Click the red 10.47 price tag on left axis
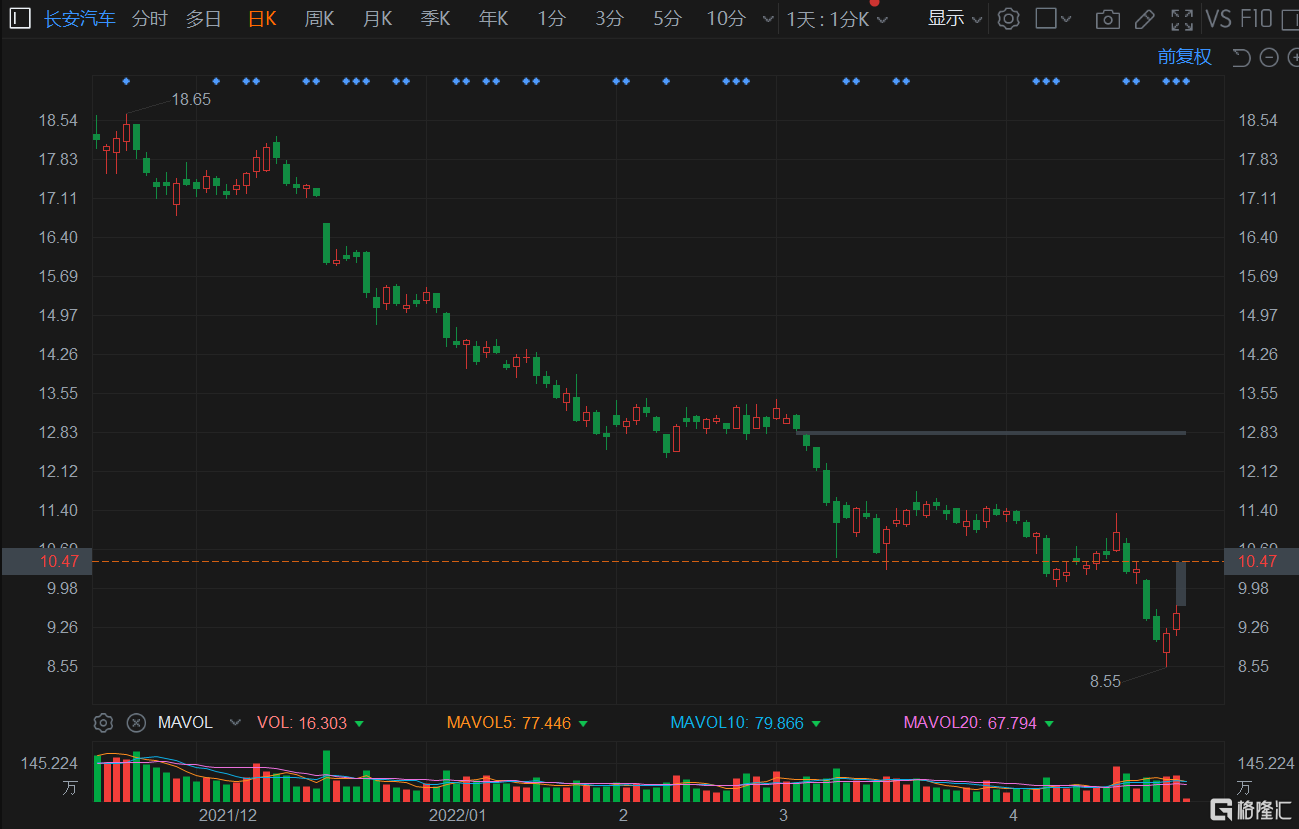The image size is (1299, 829). tap(46, 561)
